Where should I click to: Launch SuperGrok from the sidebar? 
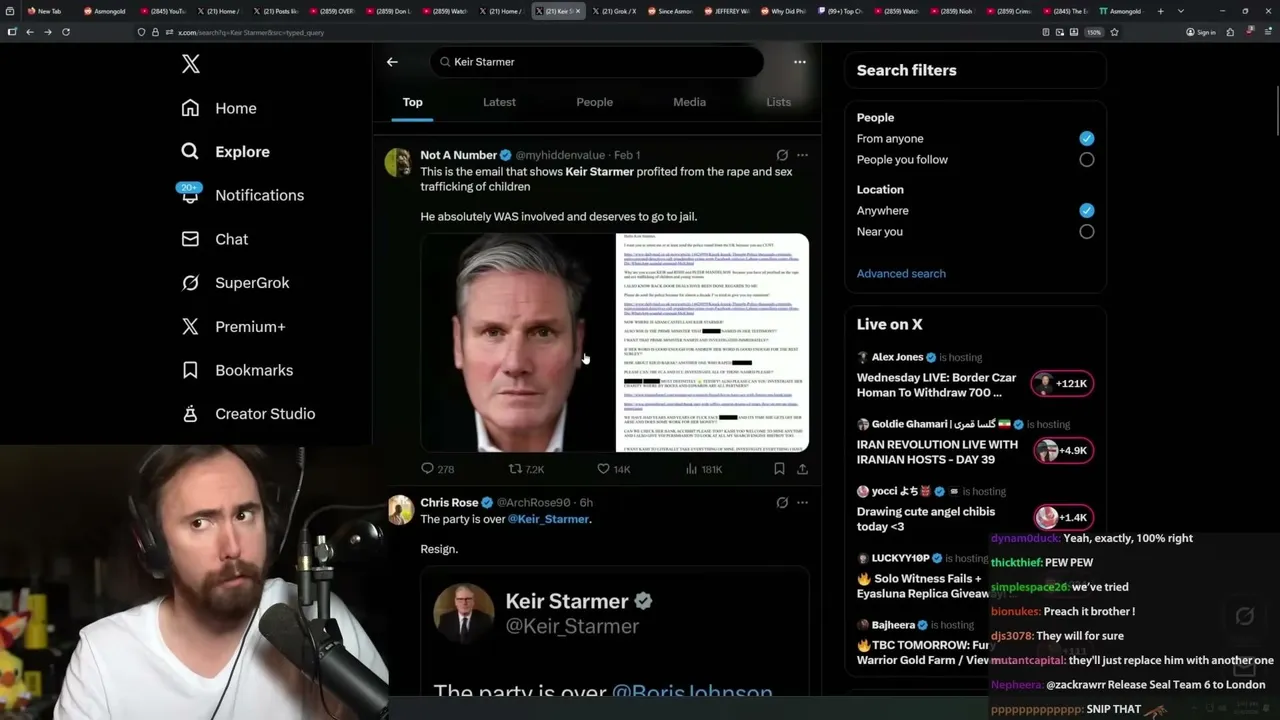235,283
